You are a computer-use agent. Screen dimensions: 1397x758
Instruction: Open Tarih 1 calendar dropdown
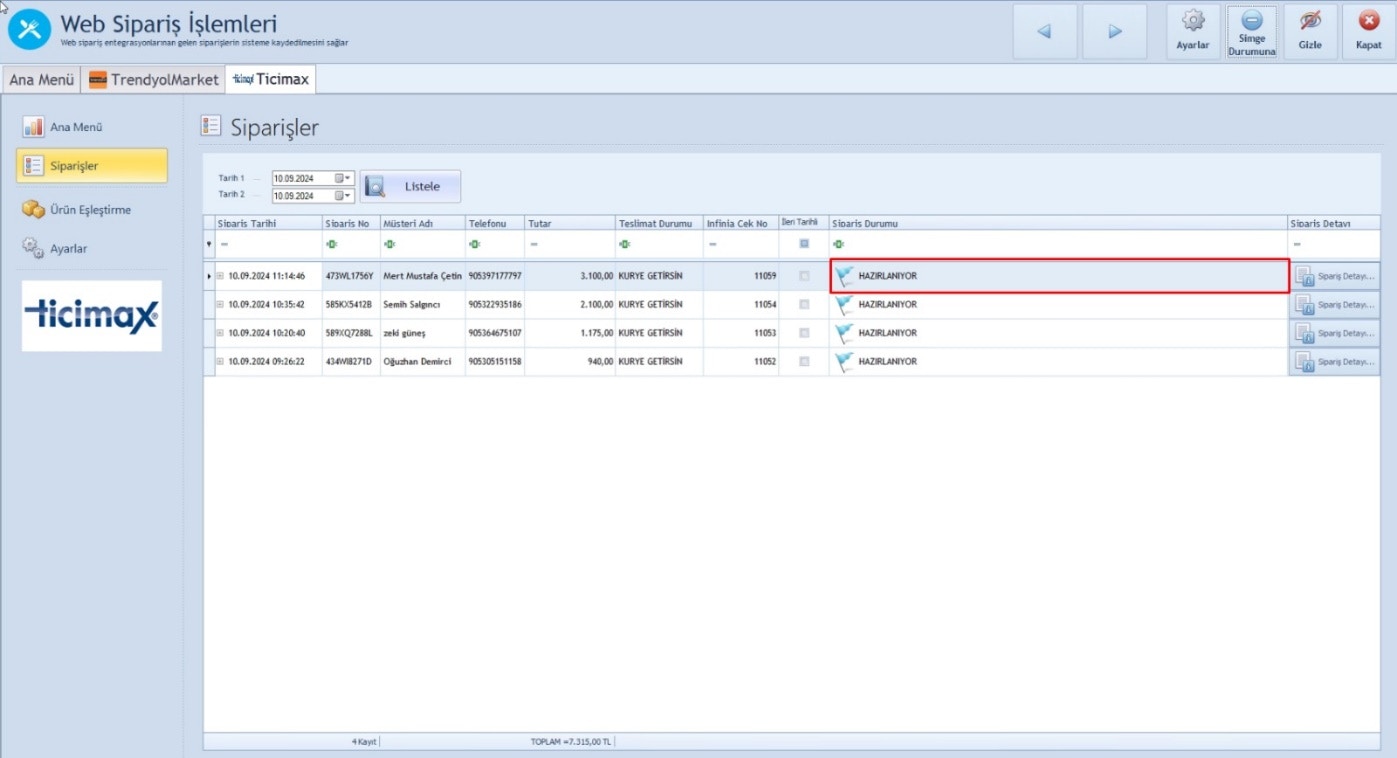(343, 178)
